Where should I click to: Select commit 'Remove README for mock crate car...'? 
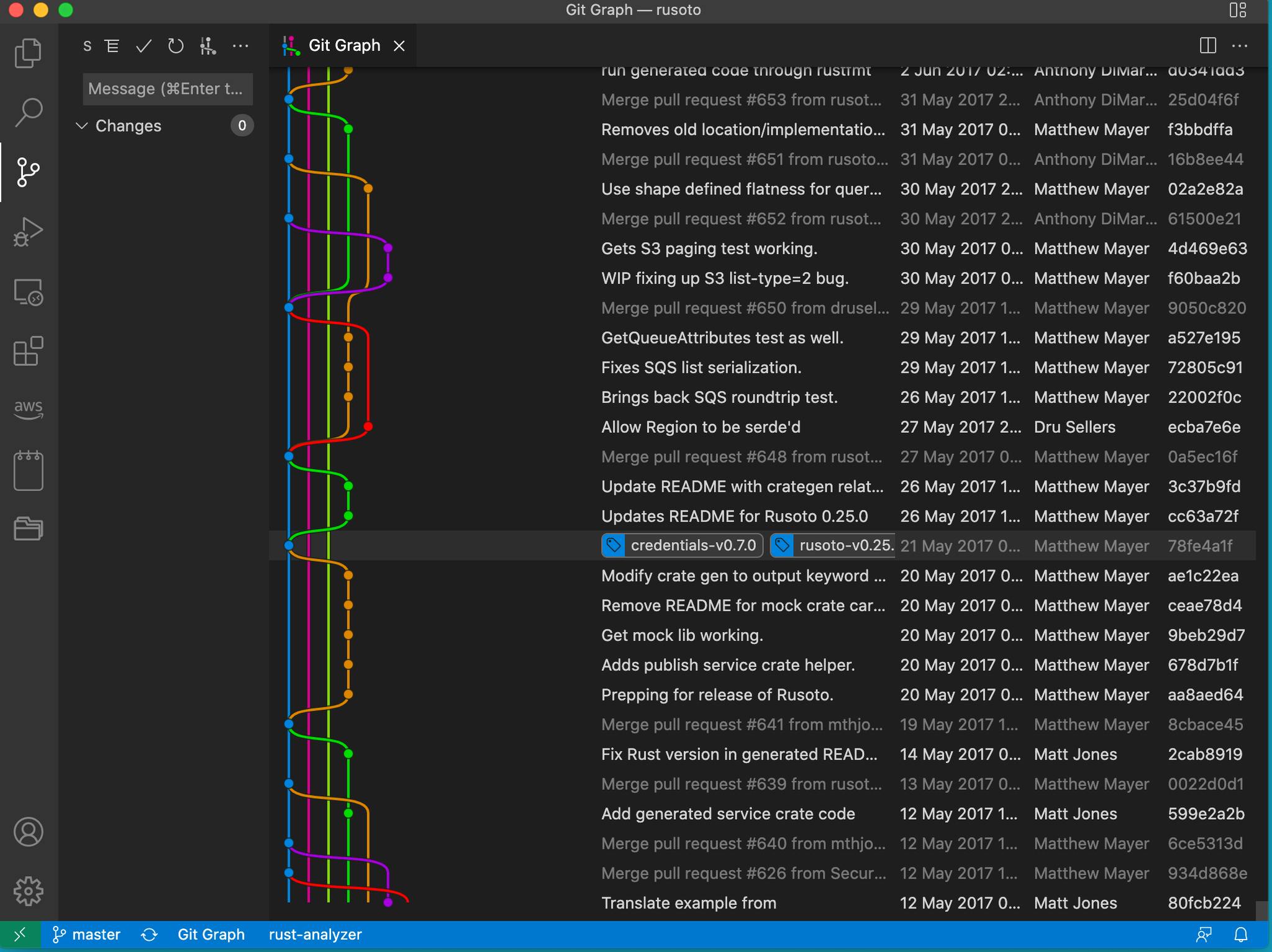pyautogui.click(x=743, y=606)
